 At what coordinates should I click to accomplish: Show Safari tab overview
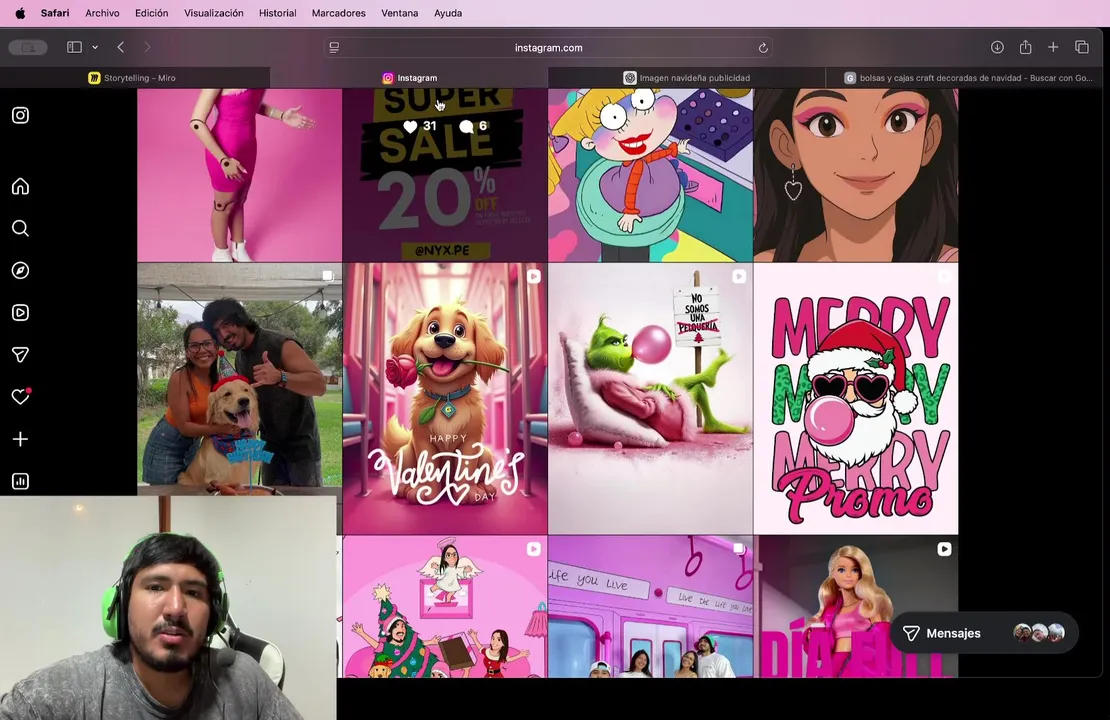pyautogui.click(x=1082, y=47)
